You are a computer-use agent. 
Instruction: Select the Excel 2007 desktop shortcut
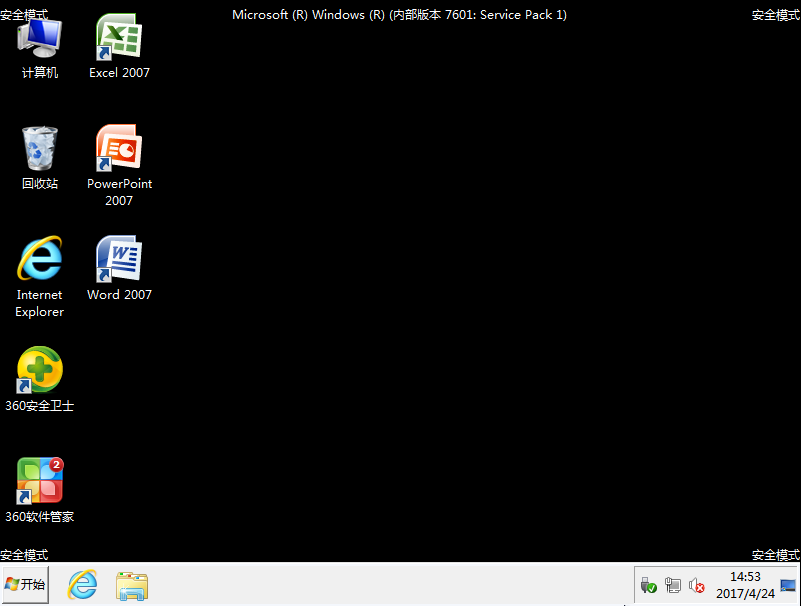pos(119,46)
